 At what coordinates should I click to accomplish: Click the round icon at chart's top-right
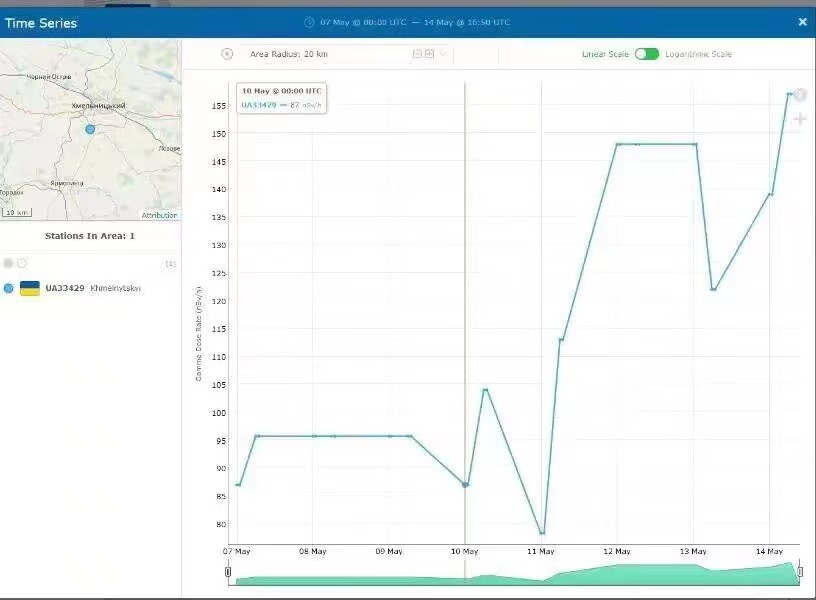800,95
